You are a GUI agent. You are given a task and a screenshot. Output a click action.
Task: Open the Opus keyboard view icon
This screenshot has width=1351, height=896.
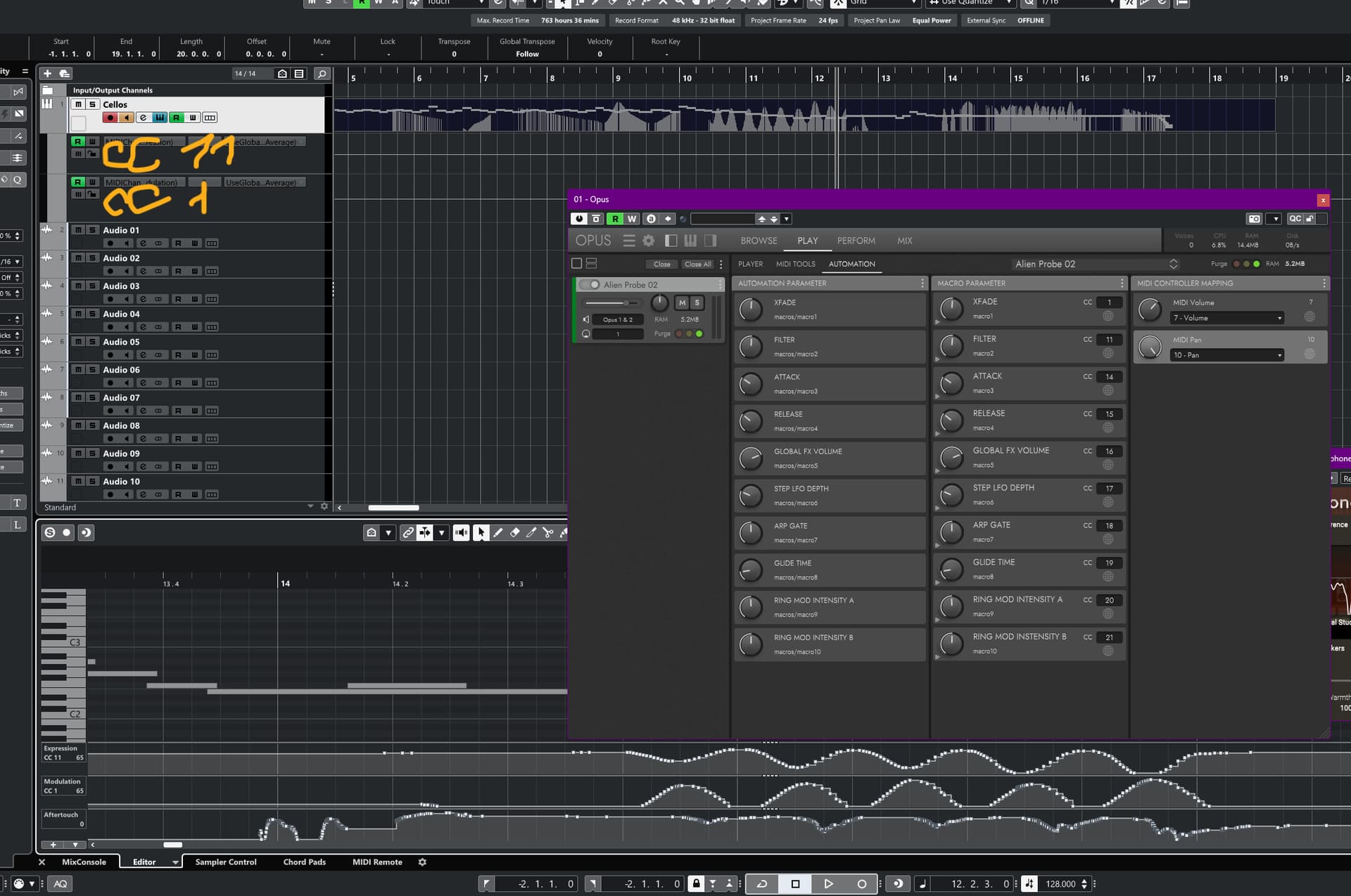tap(690, 240)
